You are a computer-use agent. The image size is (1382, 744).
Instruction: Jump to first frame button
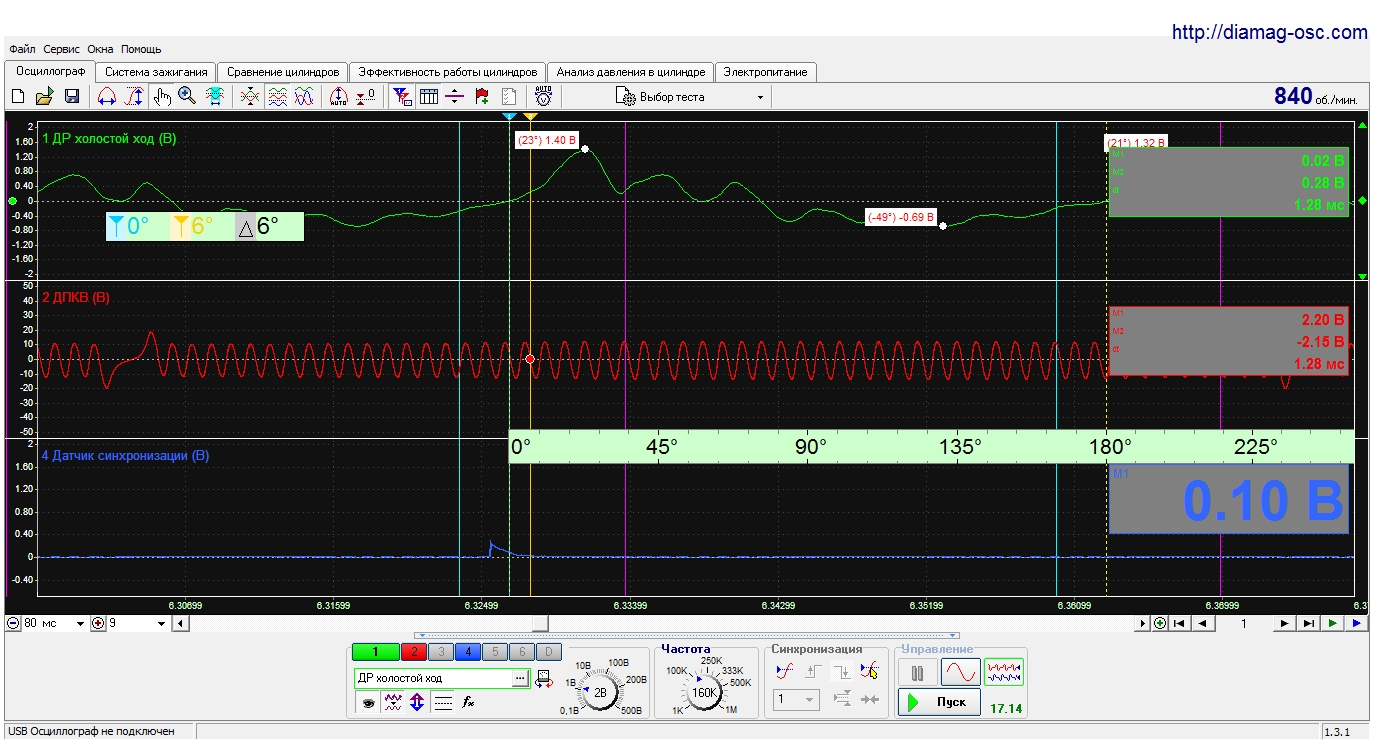tap(1182, 623)
